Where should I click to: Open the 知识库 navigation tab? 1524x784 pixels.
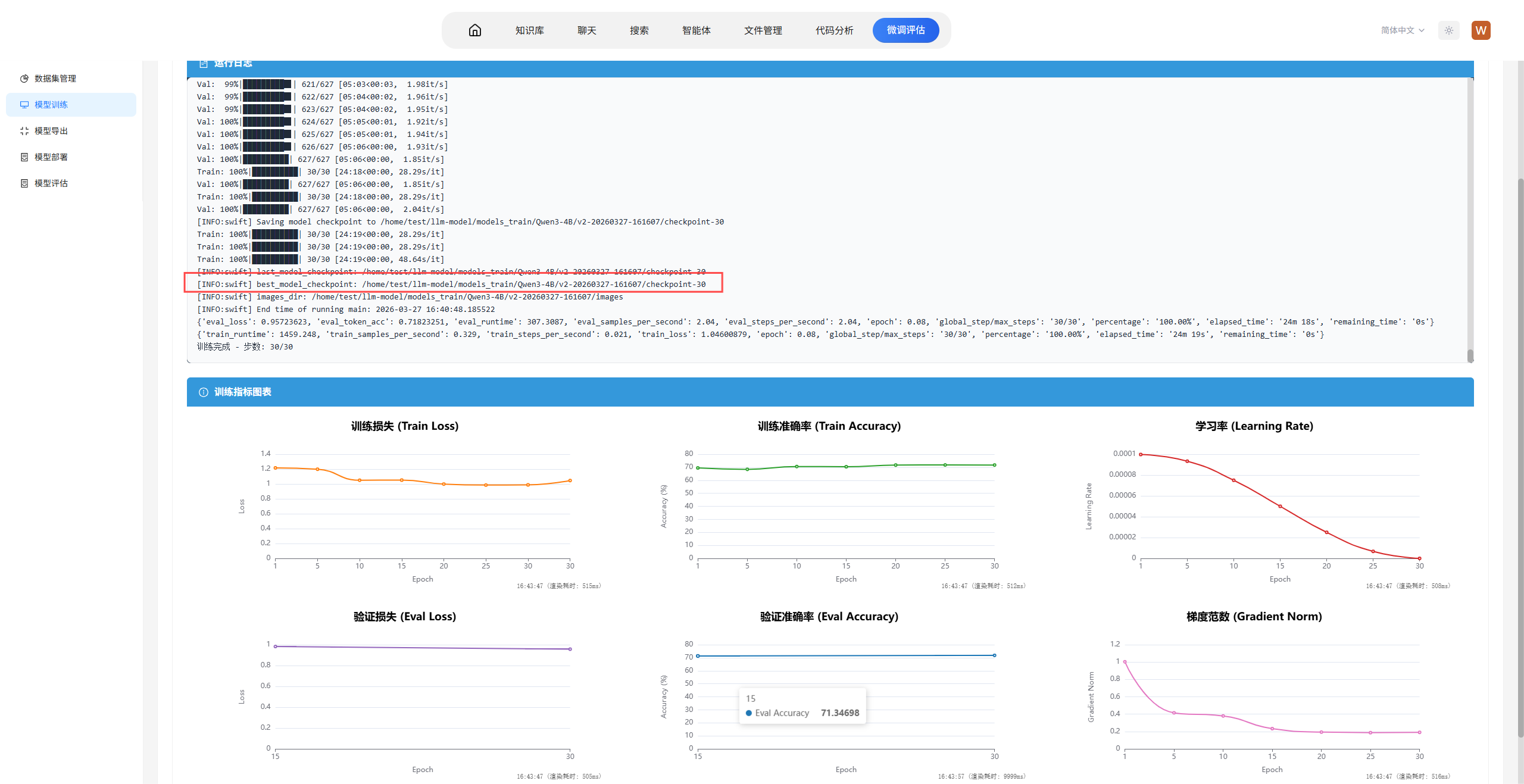click(529, 30)
